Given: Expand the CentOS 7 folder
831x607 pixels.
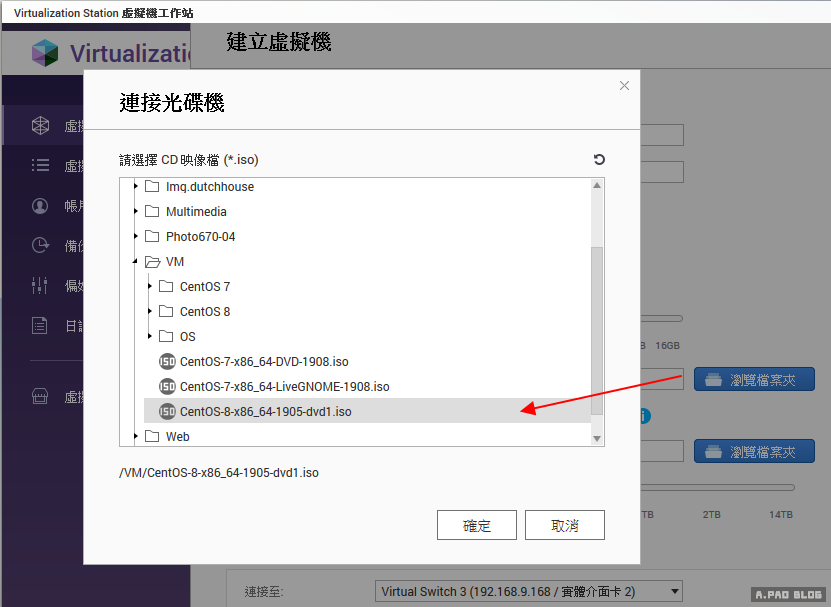Looking at the screenshot, I should point(150,287).
